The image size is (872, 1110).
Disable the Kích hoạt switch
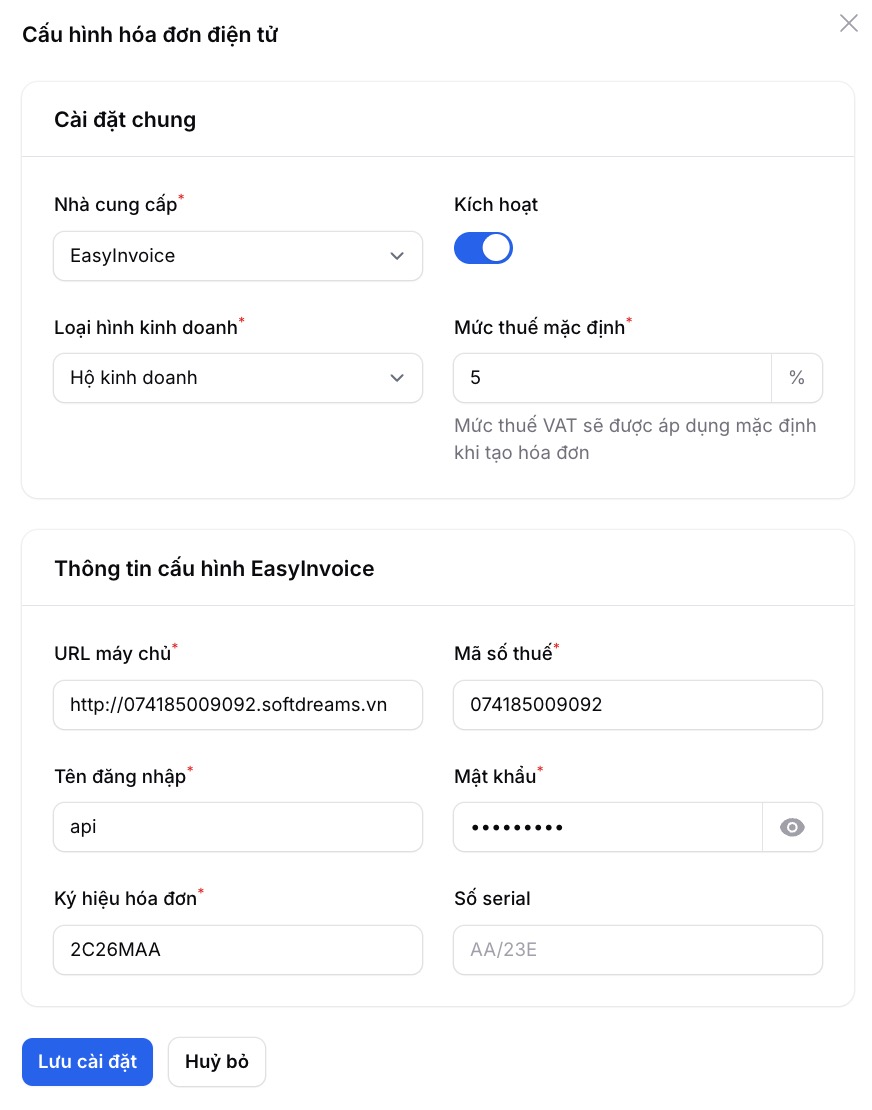(483, 248)
